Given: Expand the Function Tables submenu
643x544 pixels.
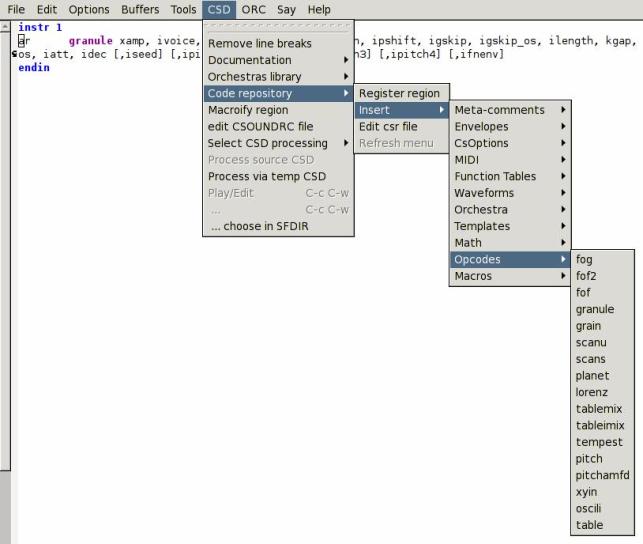Looking at the screenshot, I should pos(510,176).
